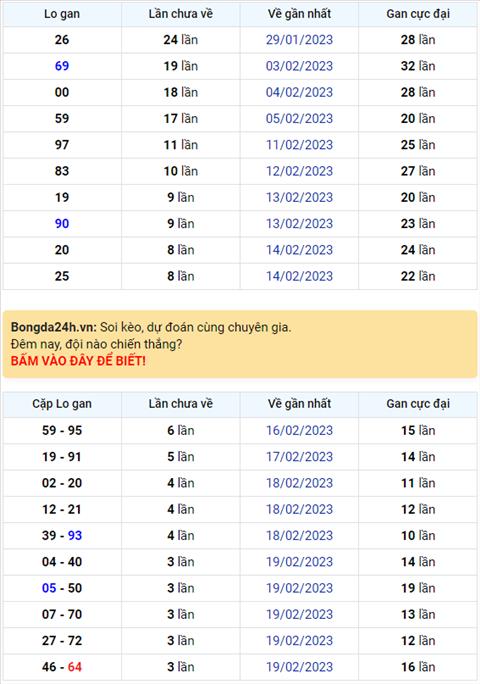Select the Lo gan number 83

(x=62, y=171)
